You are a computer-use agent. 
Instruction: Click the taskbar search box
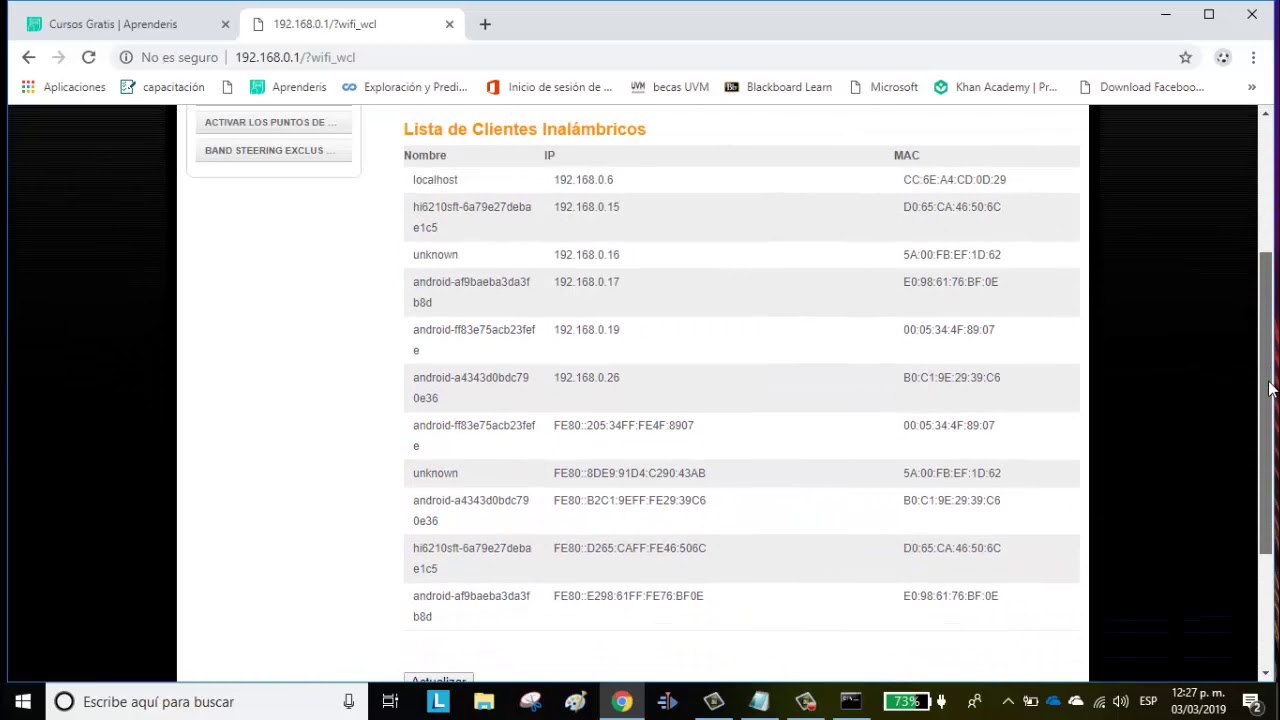(205, 702)
